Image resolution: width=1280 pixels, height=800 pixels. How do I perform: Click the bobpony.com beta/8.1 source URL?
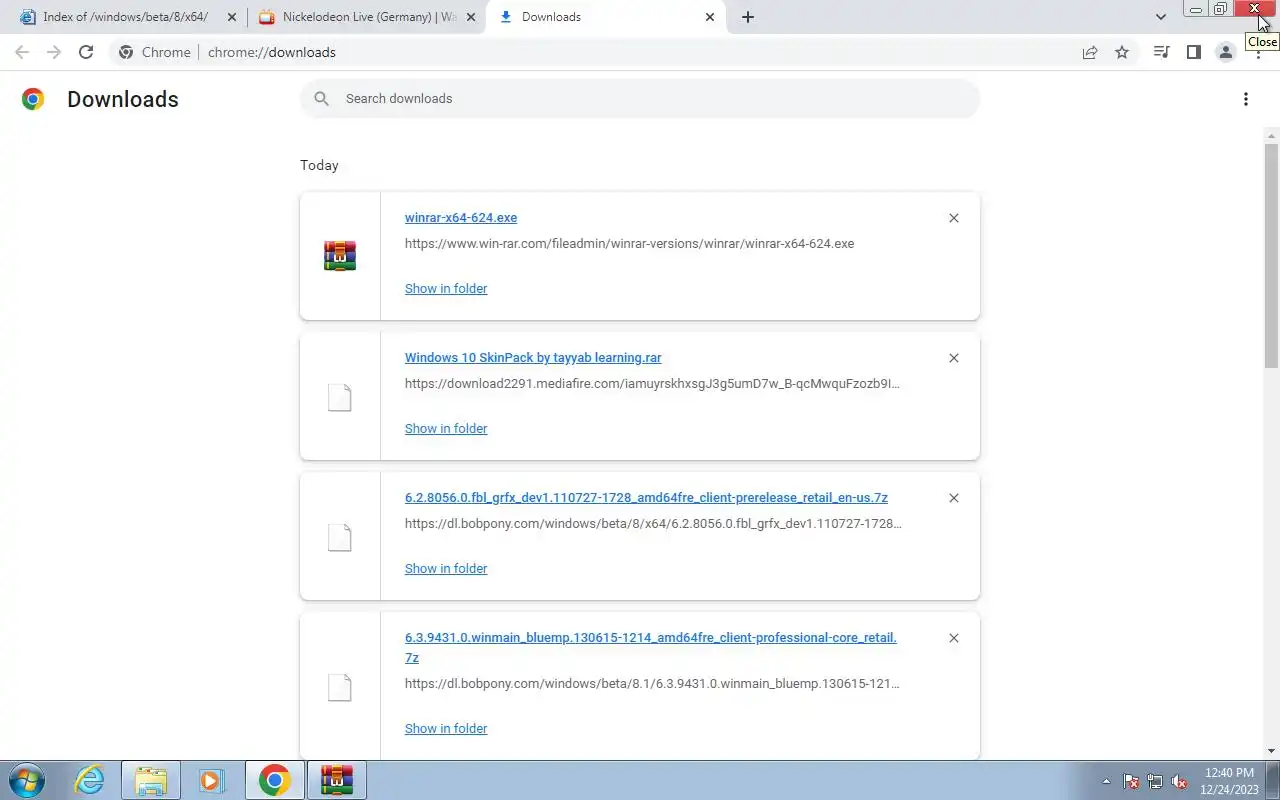pos(652,684)
